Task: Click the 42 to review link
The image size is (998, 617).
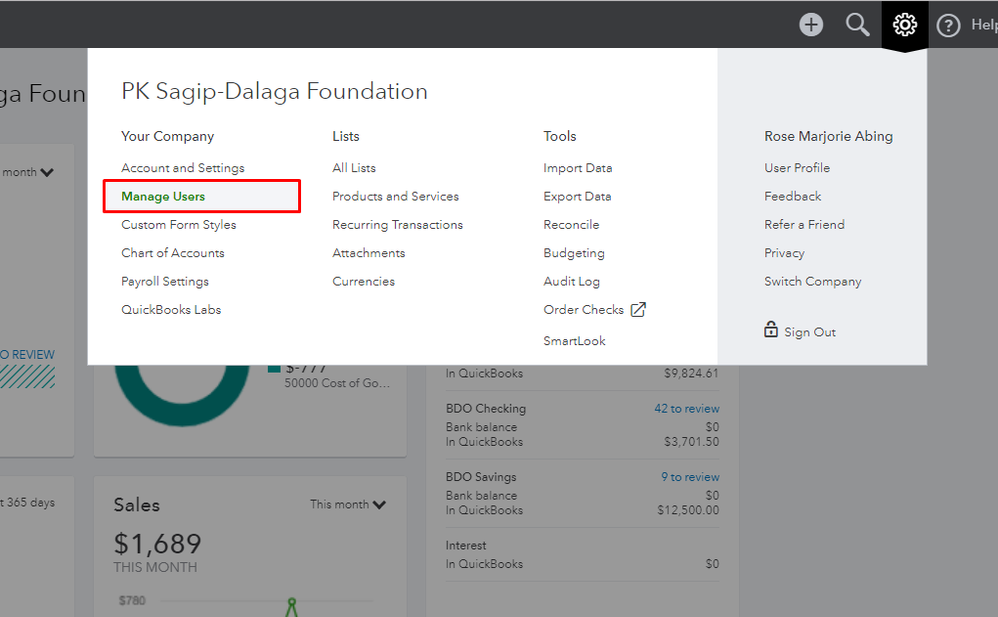Action: pos(686,409)
